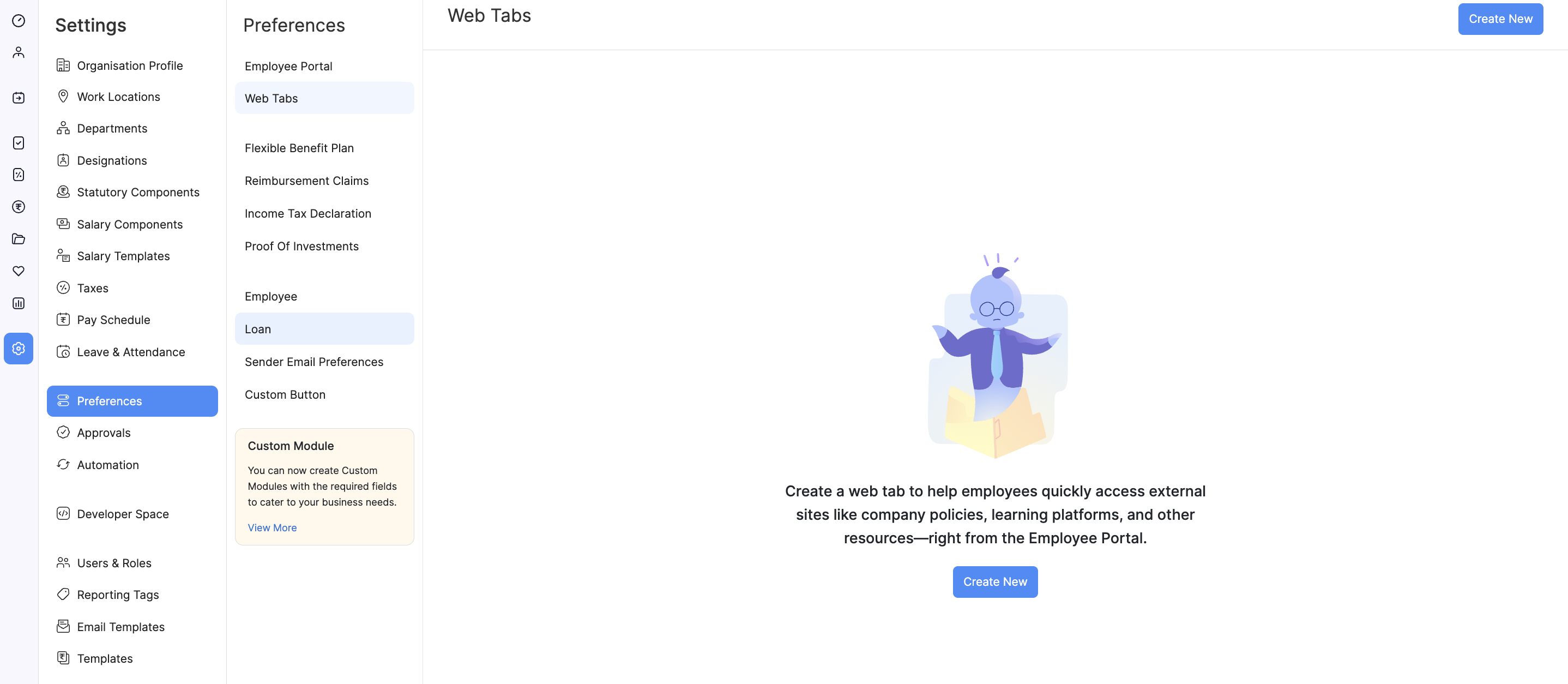The height and width of the screenshot is (684, 1568).
Task: Open Taxes via the percent document icon
Action: [x=18, y=175]
